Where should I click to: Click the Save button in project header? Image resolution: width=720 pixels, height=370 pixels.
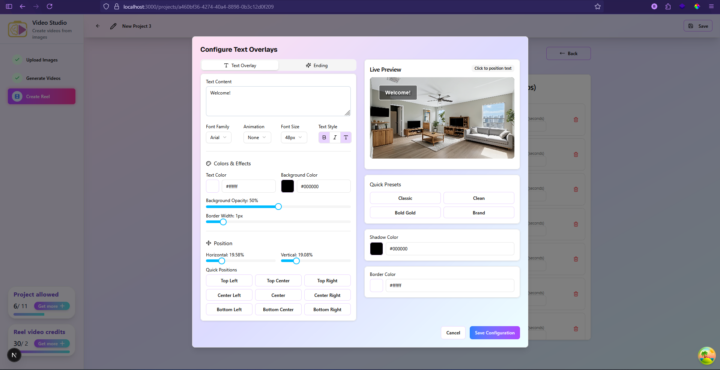point(698,26)
